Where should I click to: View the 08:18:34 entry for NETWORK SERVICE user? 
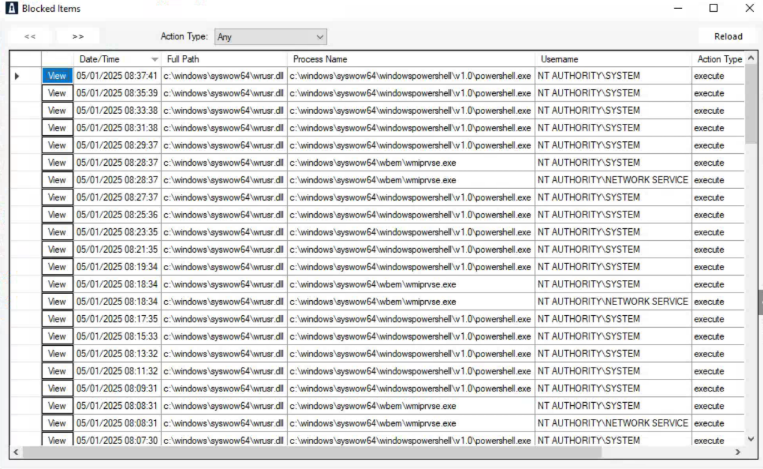pos(57,302)
